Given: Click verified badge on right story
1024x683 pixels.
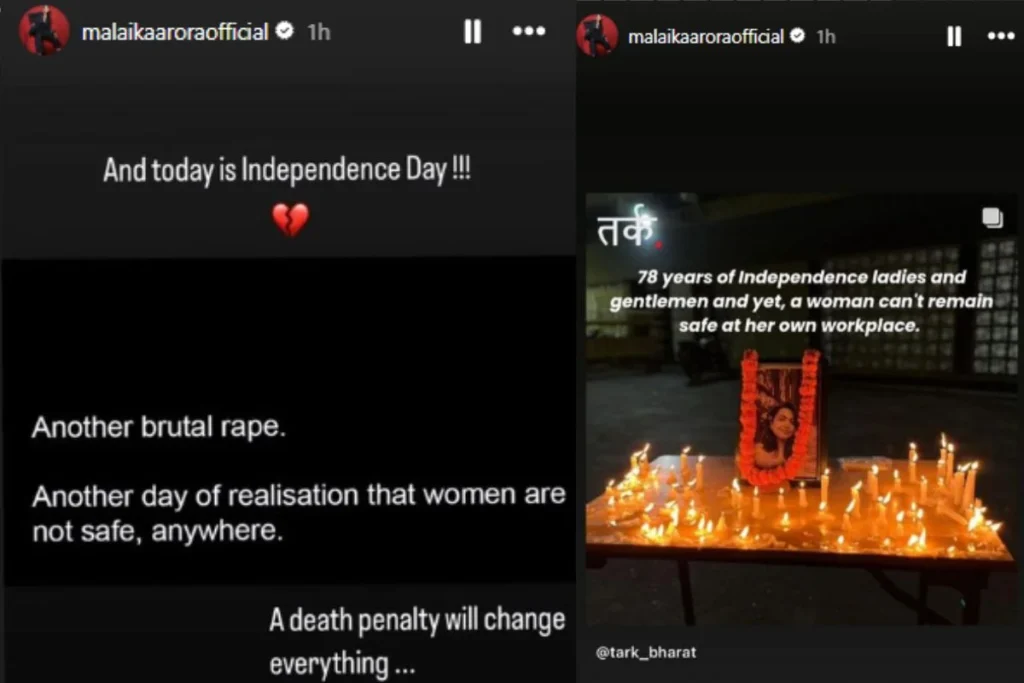Looking at the screenshot, I should click(x=797, y=36).
